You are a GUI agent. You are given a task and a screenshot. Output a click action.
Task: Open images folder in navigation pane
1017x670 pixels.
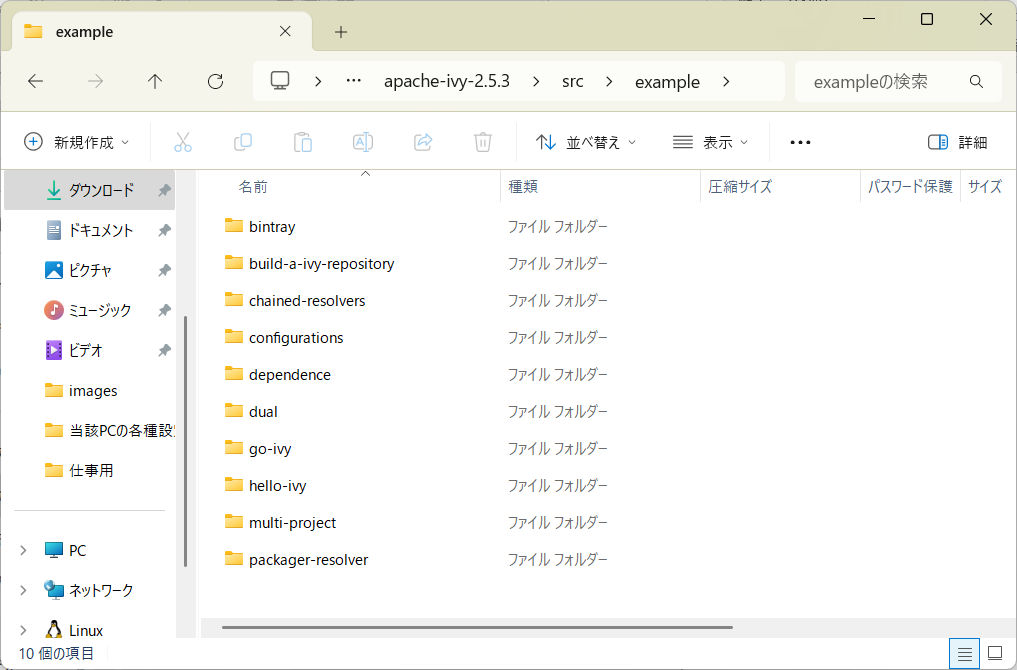(x=90, y=391)
